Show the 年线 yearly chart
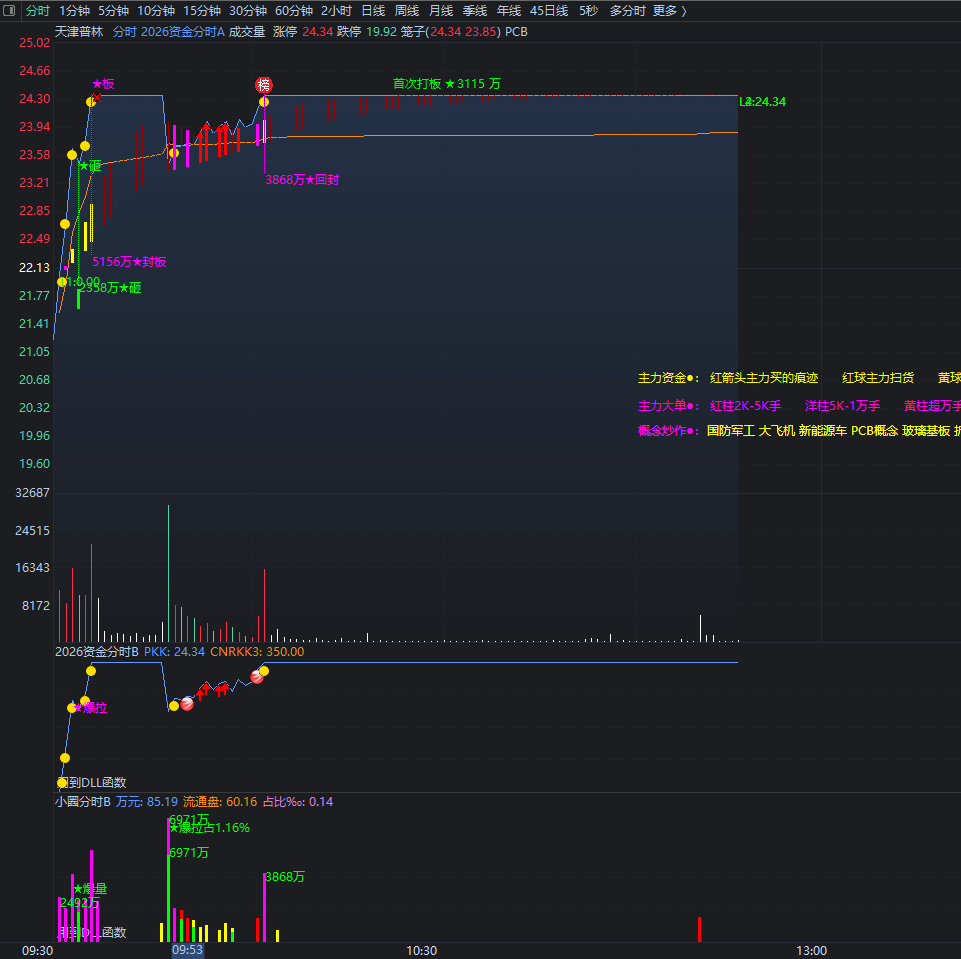 (509, 10)
